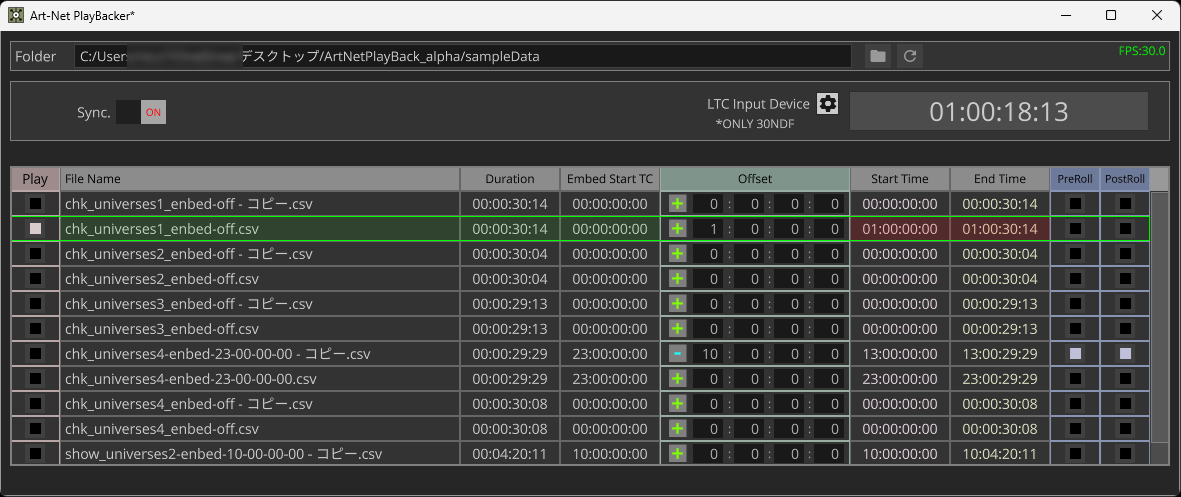1181x497 pixels.
Task: Open the folder browse icon
Action: (x=877, y=56)
